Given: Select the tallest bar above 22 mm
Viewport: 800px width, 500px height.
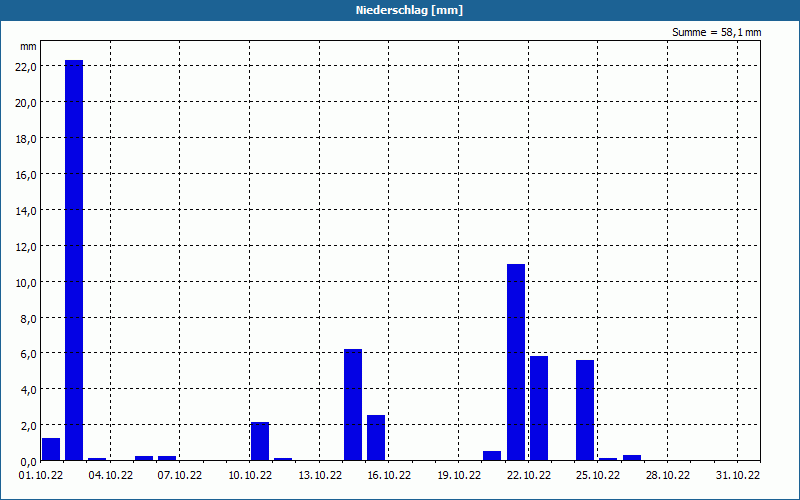Looking at the screenshot, I should pos(74,260).
